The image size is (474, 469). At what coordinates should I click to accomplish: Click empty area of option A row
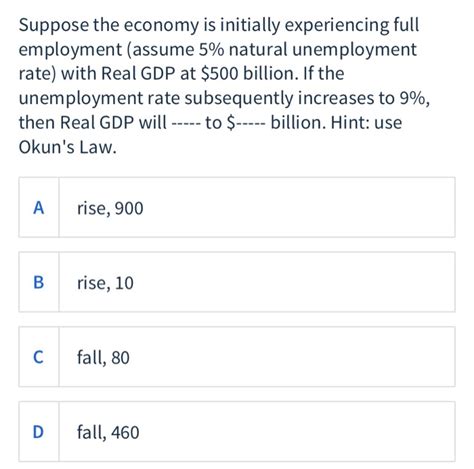coord(300,207)
